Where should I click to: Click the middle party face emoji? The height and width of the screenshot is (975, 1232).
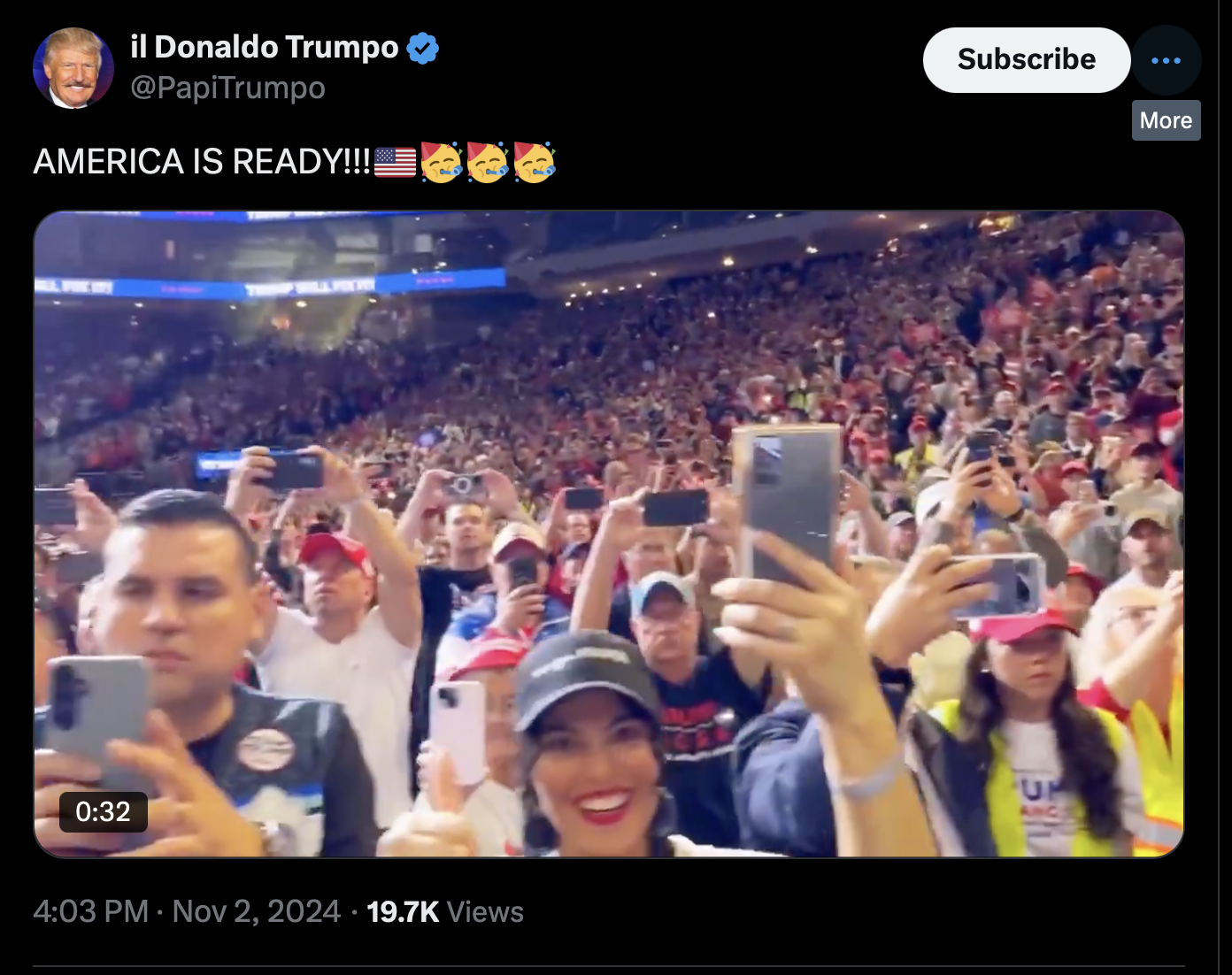coord(488,162)
